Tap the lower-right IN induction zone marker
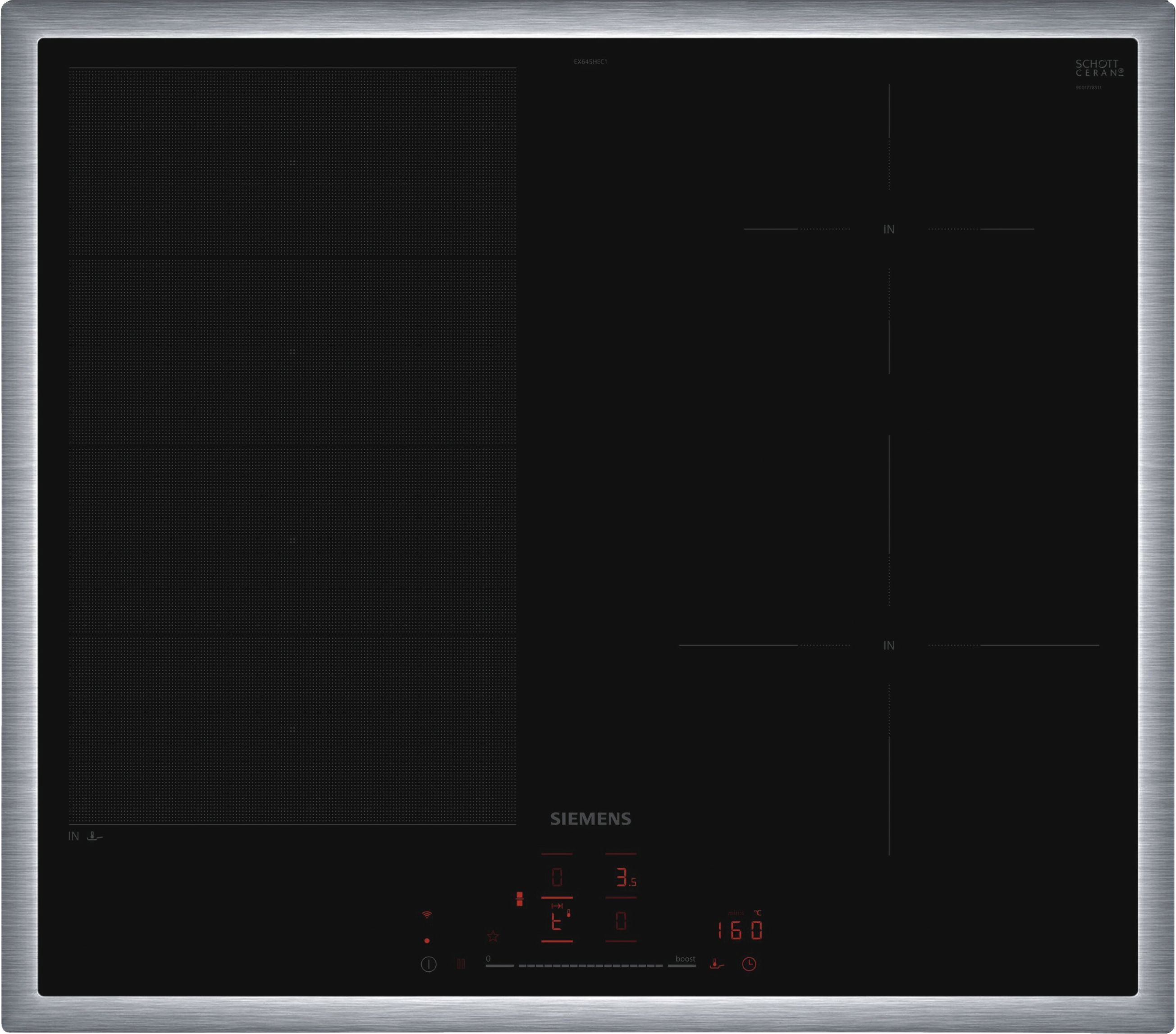The width and height of the screenshot is (1176, 1034). [889, 645]
